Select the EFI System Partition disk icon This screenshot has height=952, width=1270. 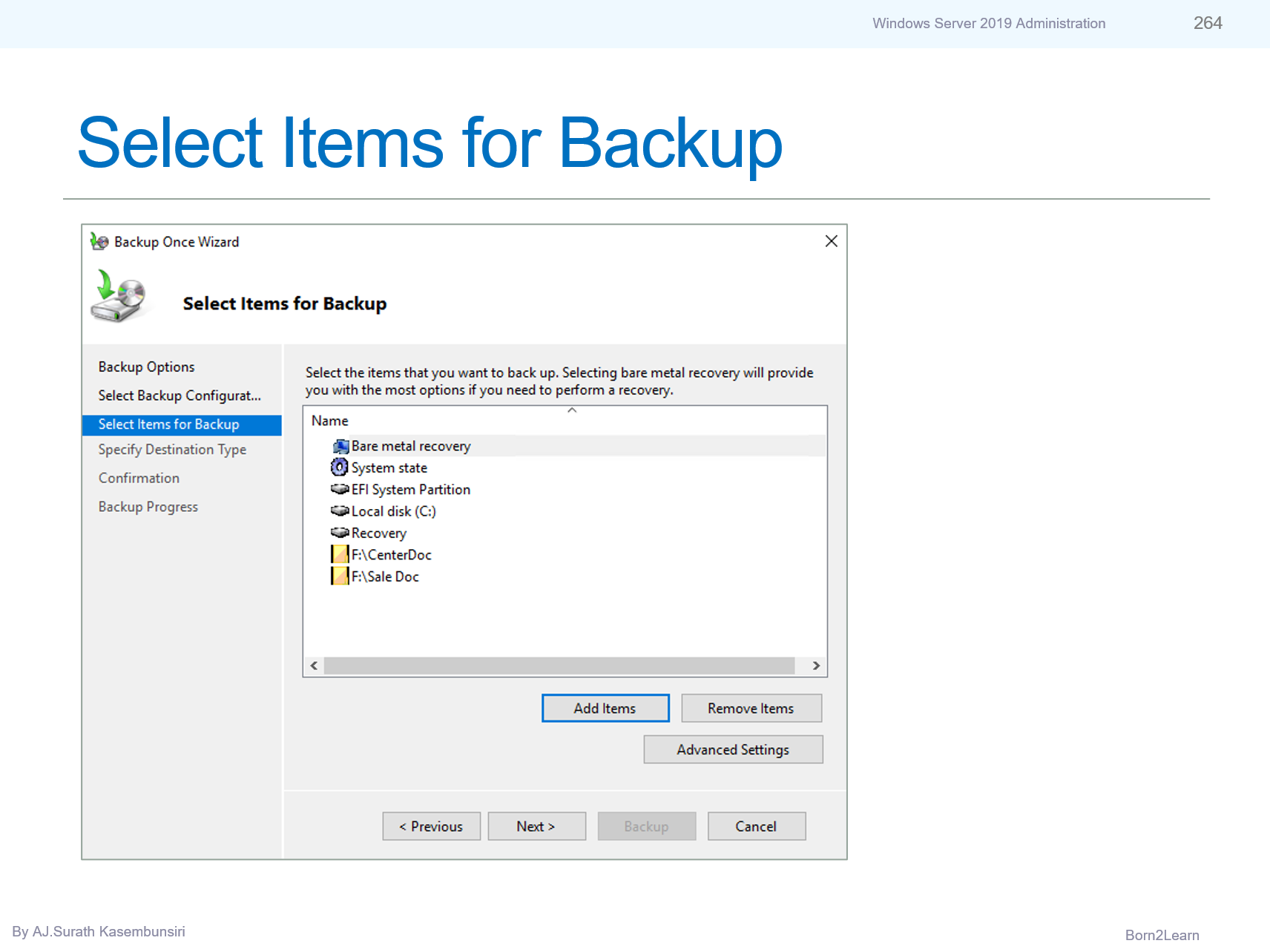coord(338,489)
